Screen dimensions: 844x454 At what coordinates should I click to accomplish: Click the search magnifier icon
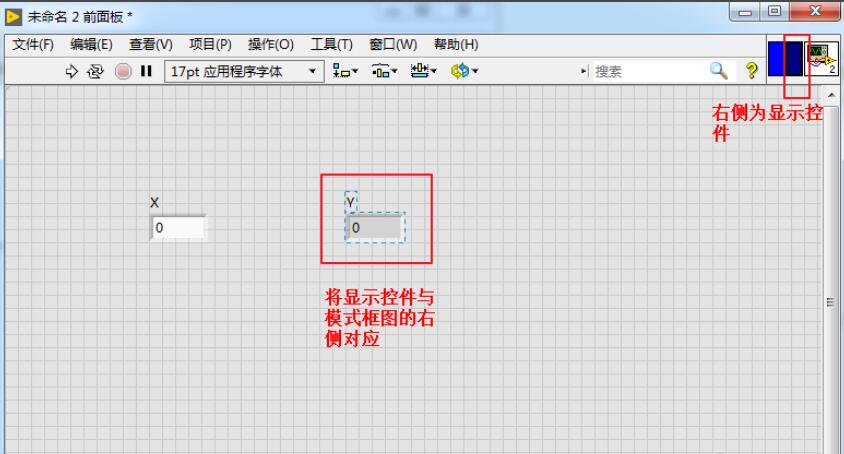[719, 71]
